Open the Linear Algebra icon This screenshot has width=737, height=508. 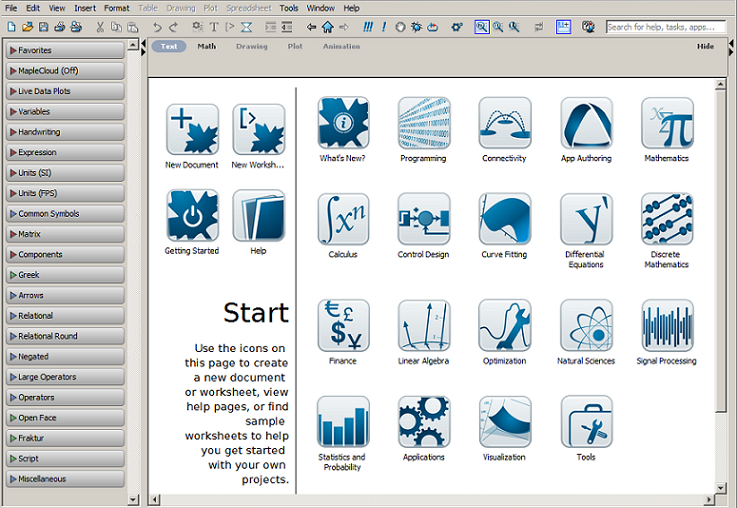coord(424,326)
